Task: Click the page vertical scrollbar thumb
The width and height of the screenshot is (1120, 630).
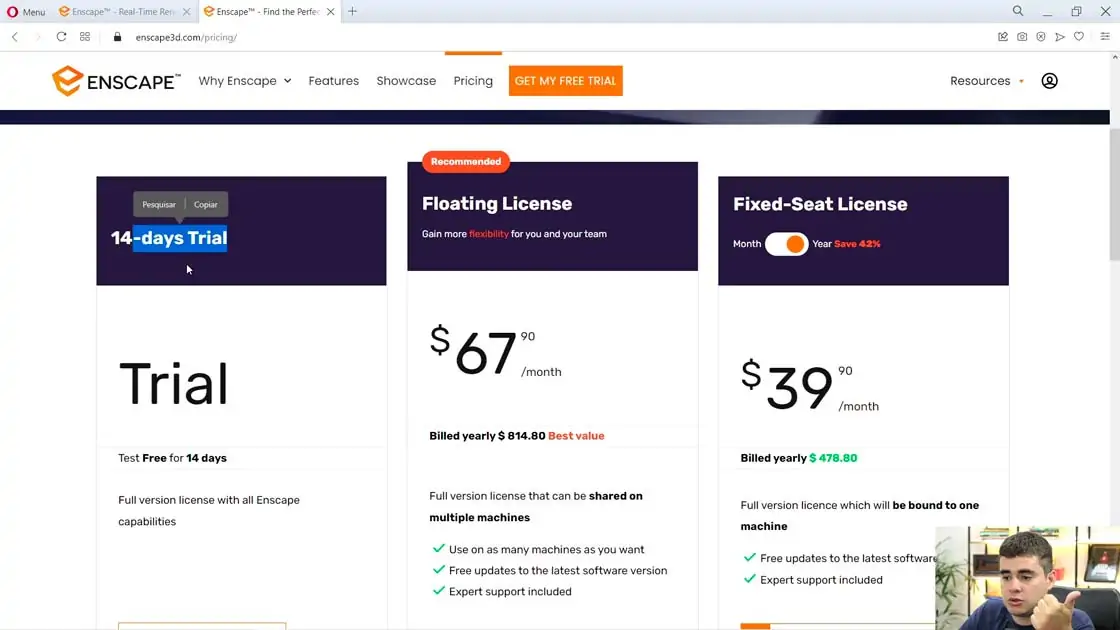Action: pyautogui.click(x=1114, y=194)
